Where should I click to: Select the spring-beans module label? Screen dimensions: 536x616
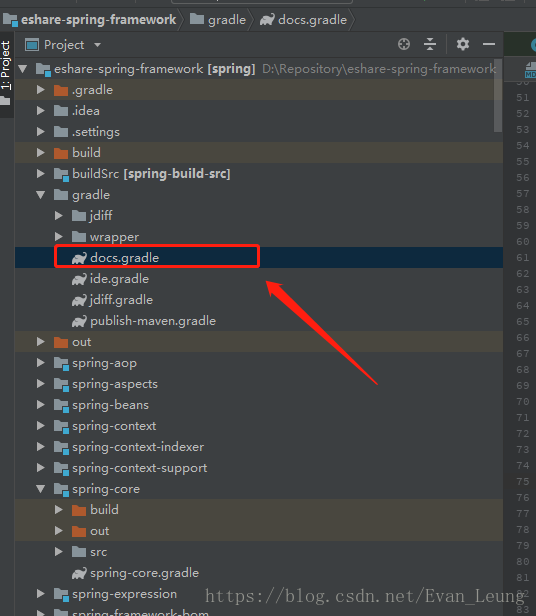click(x=110, y=405)
